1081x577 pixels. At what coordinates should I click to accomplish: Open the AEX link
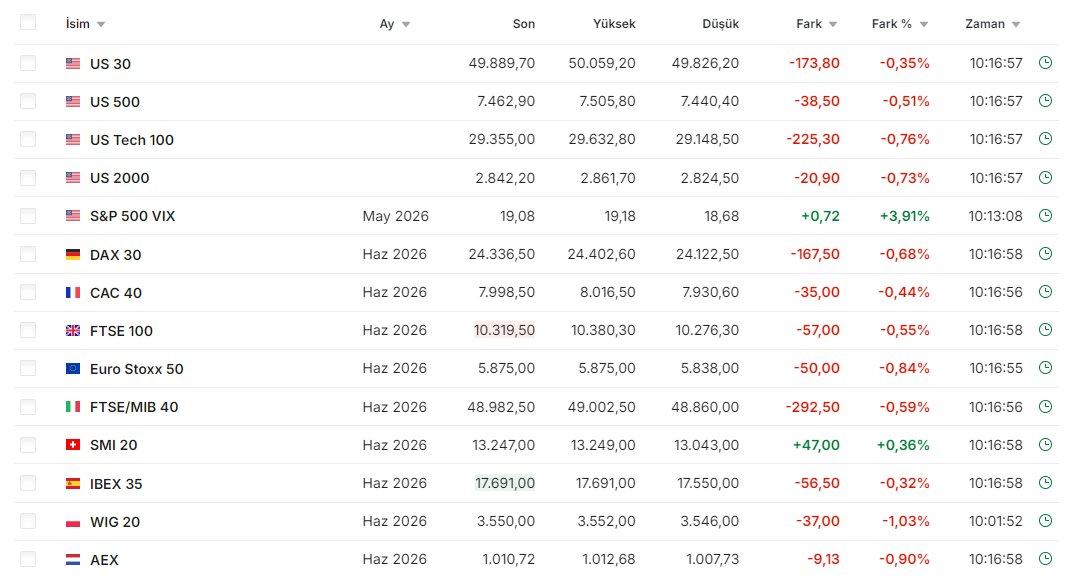[104, 560]
